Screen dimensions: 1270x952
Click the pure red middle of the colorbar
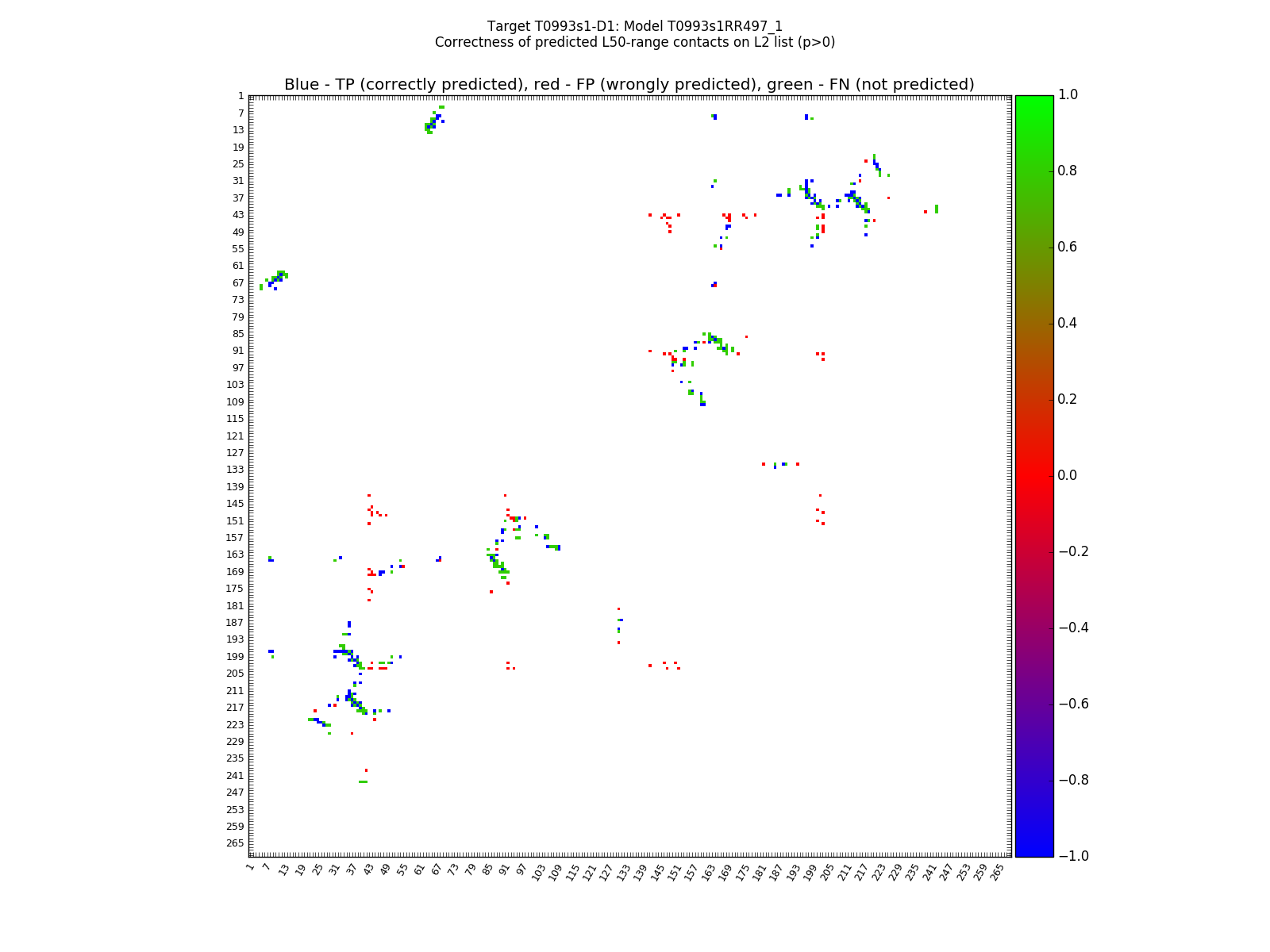pyautogui.click(x=1033, y=475)
